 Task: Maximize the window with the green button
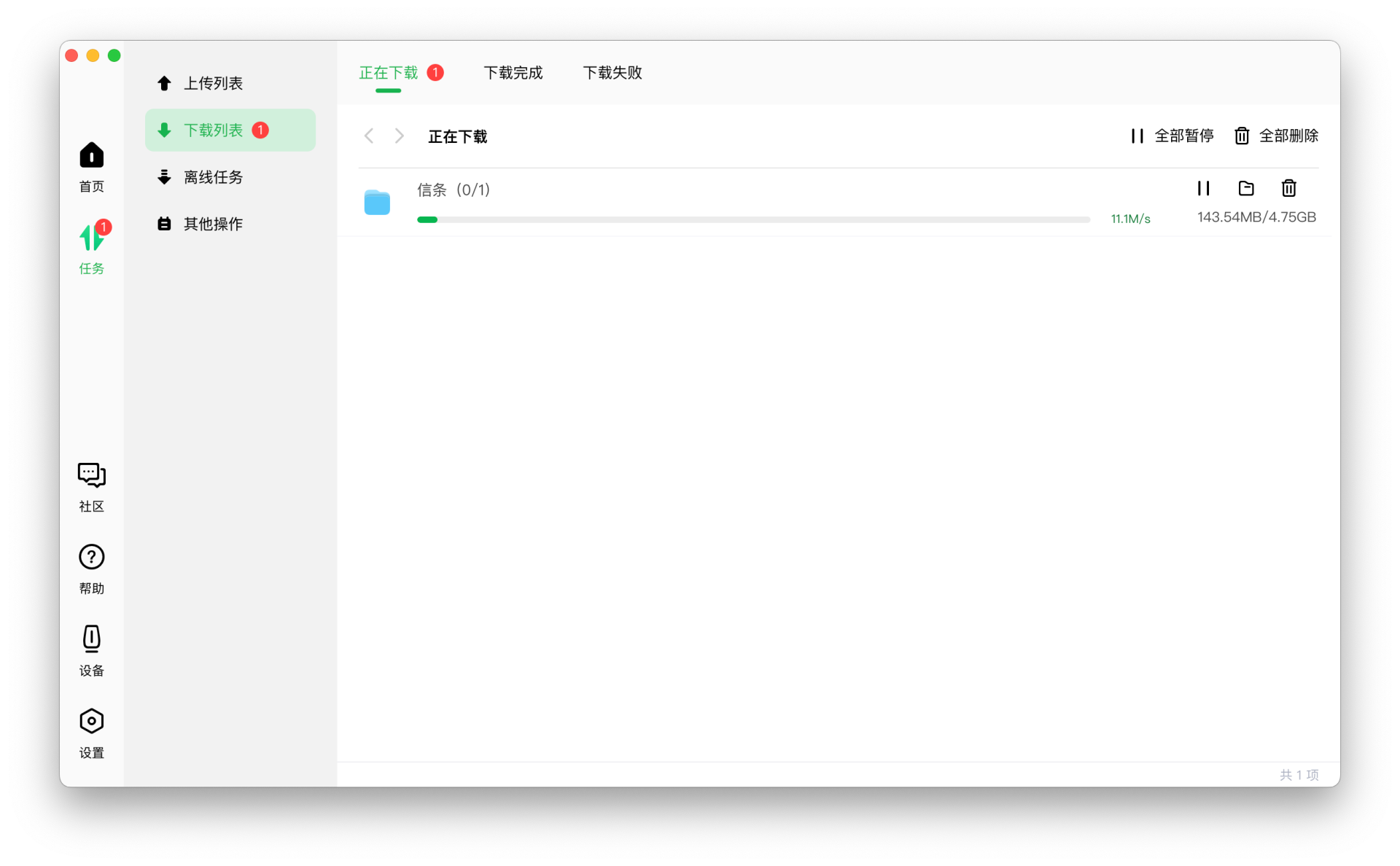point(114,55)
